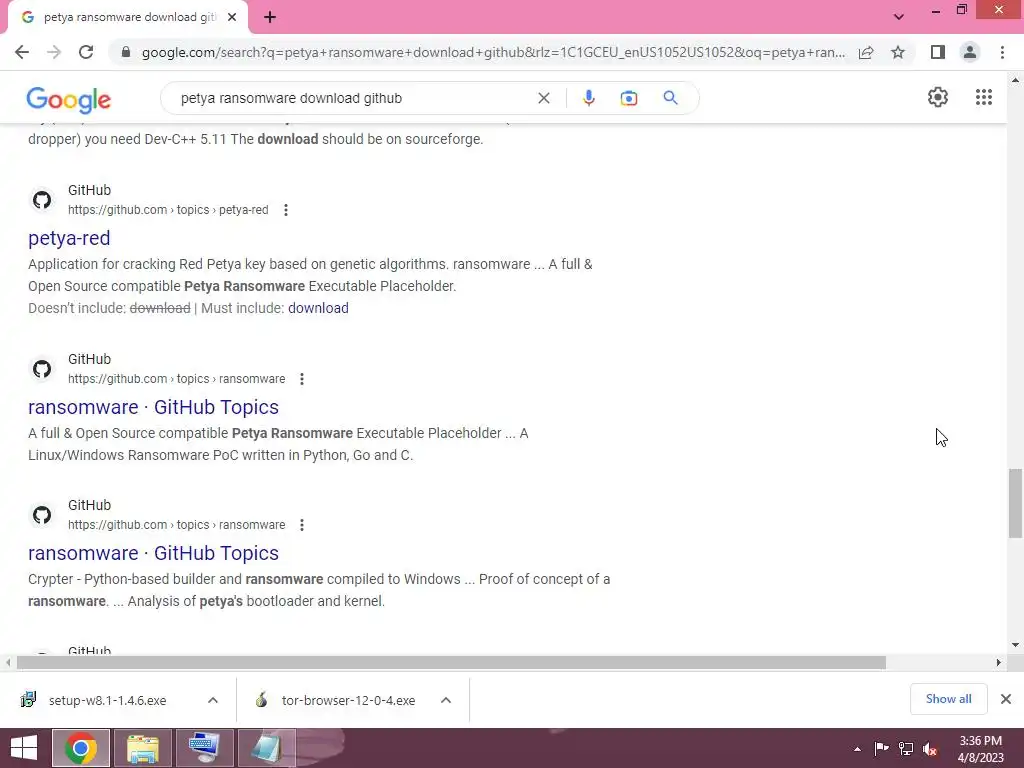Viewport: 1024px width, 768px height.
Task: Click the horizontal scrollbar thumb
Action: pyautogui.click(x=451, y=662)
